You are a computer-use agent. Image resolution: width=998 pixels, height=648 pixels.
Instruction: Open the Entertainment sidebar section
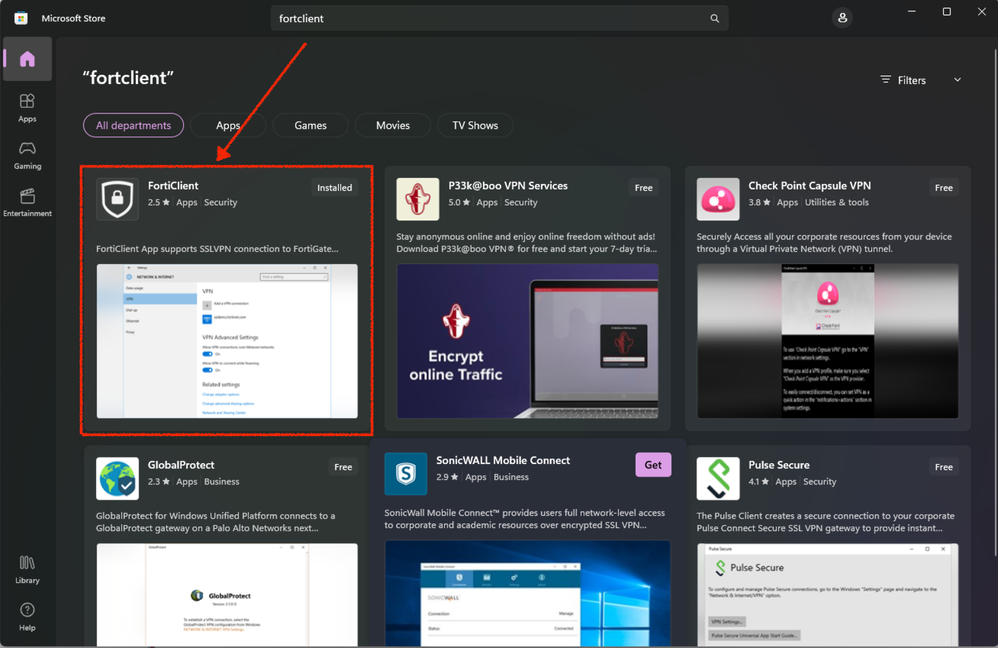pos(27,202)
